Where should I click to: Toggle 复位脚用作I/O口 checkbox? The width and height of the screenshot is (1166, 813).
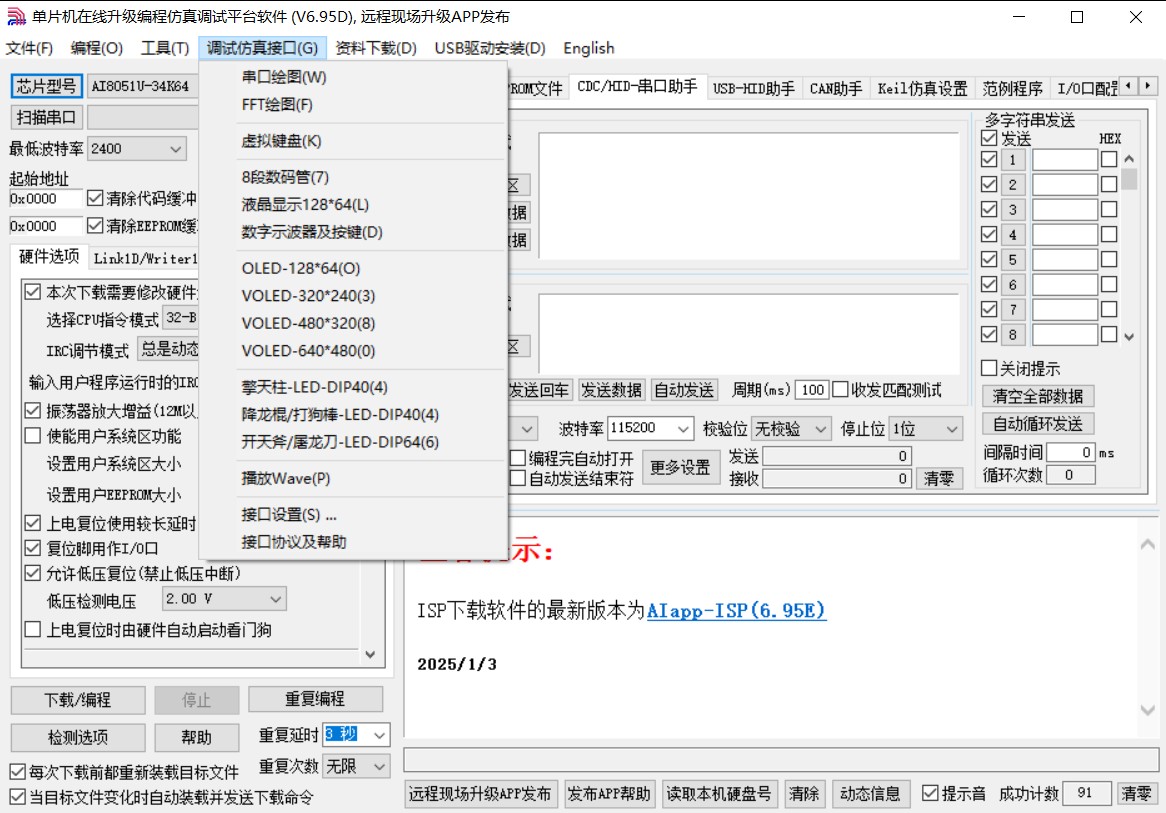(33, 548)
